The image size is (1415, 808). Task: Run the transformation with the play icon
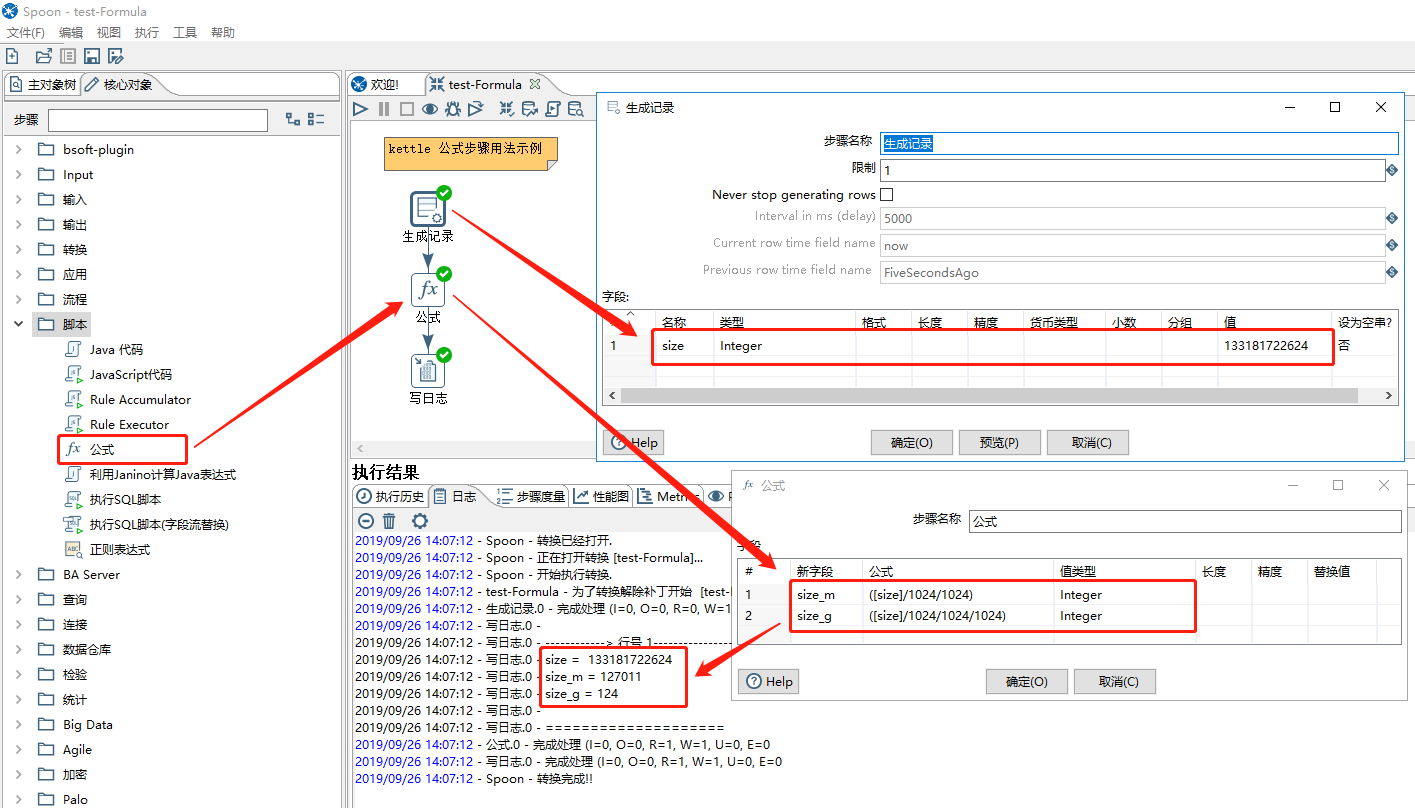[360, 110]
